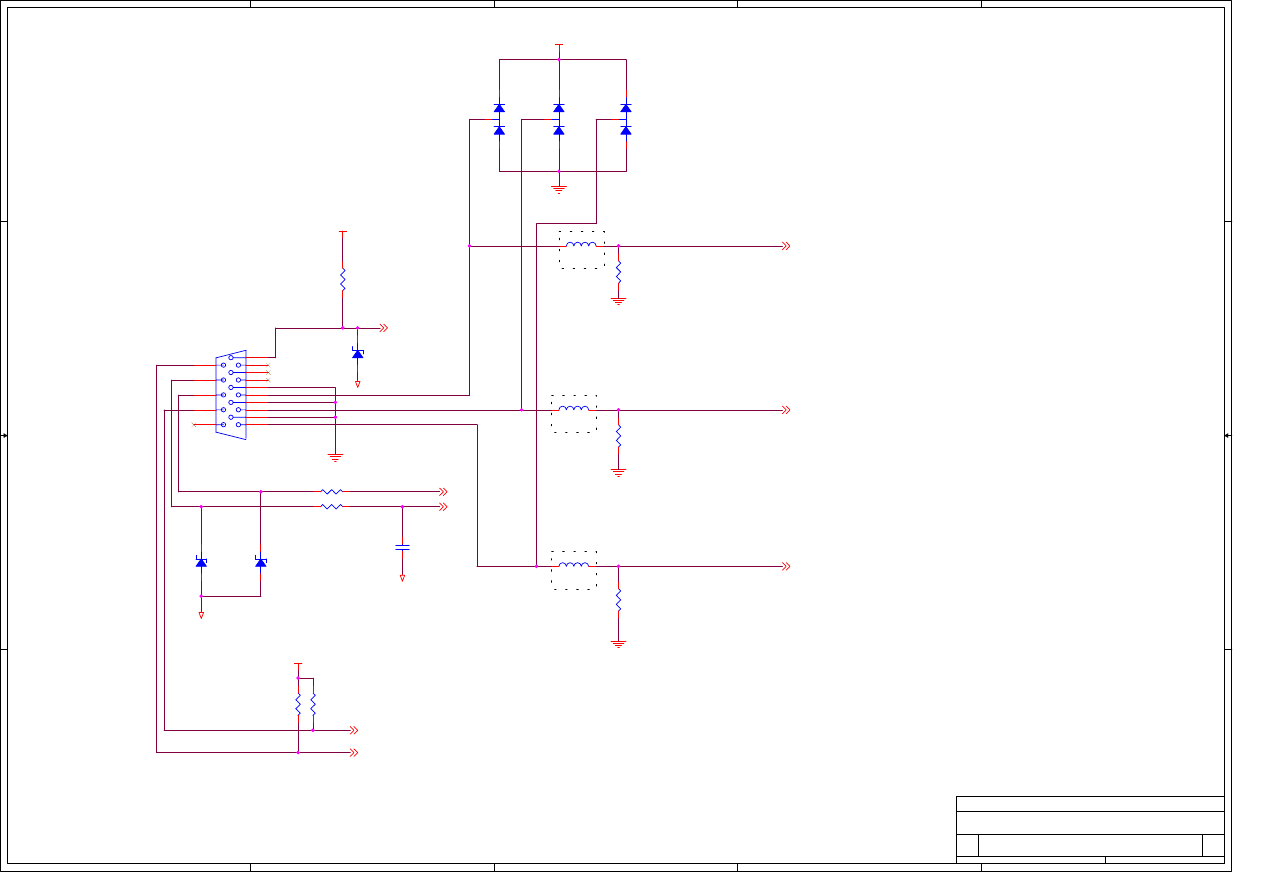Click the off-page connector on the bottom inductor line
Image resolution: width=1263 pixels, height=893 pixels.
click(786, 566)
